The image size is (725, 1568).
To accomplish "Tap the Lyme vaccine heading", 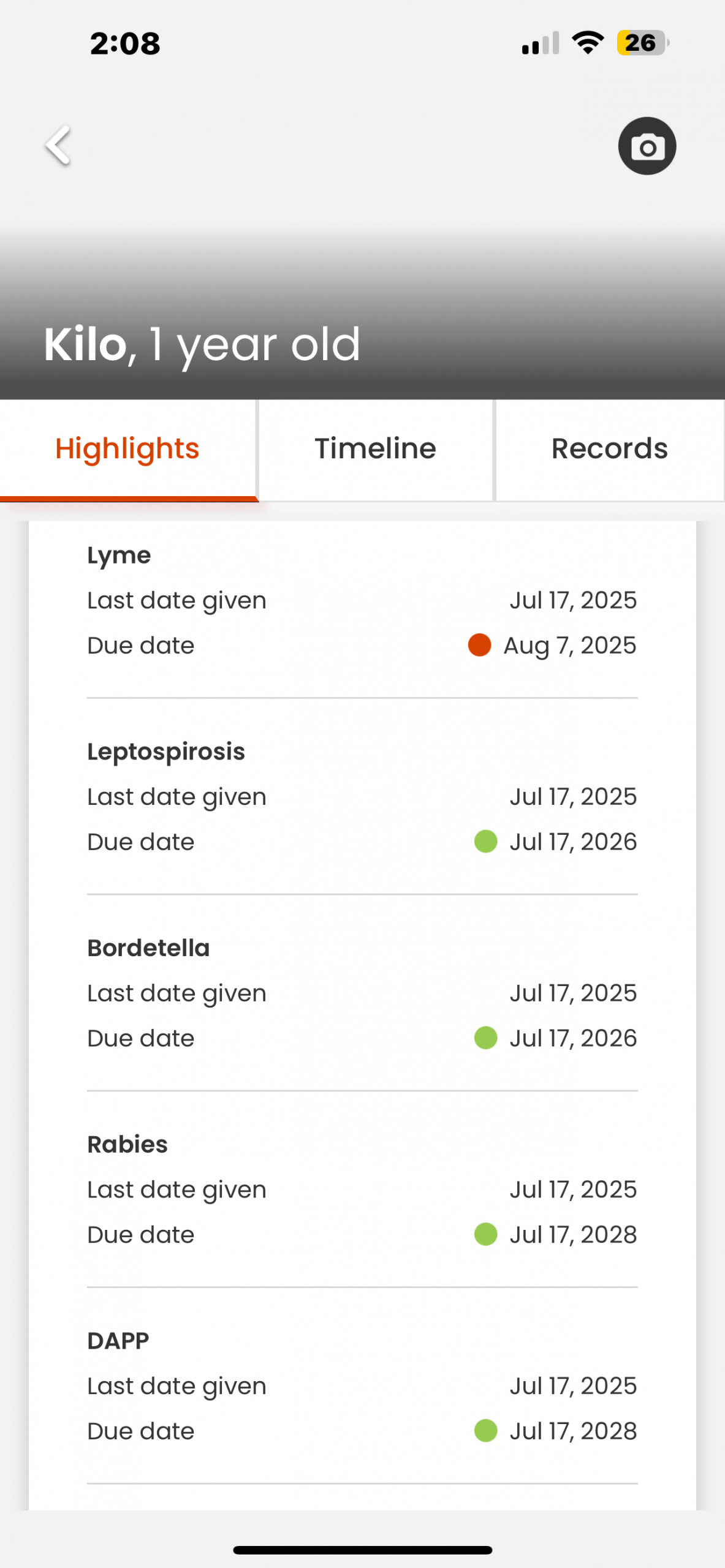I will 119,556.
